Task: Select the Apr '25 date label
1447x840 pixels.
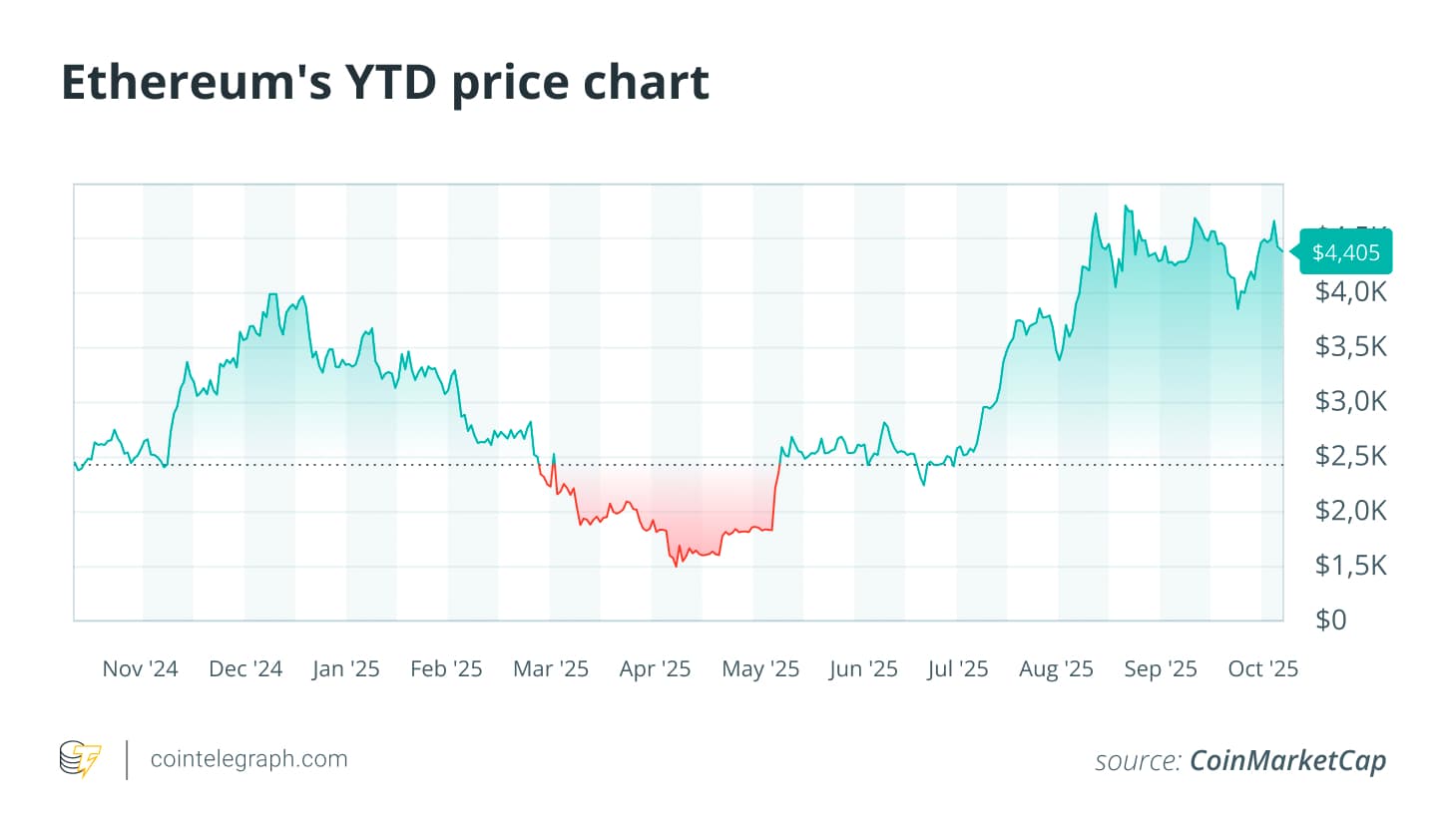Action: click(655, 669)
